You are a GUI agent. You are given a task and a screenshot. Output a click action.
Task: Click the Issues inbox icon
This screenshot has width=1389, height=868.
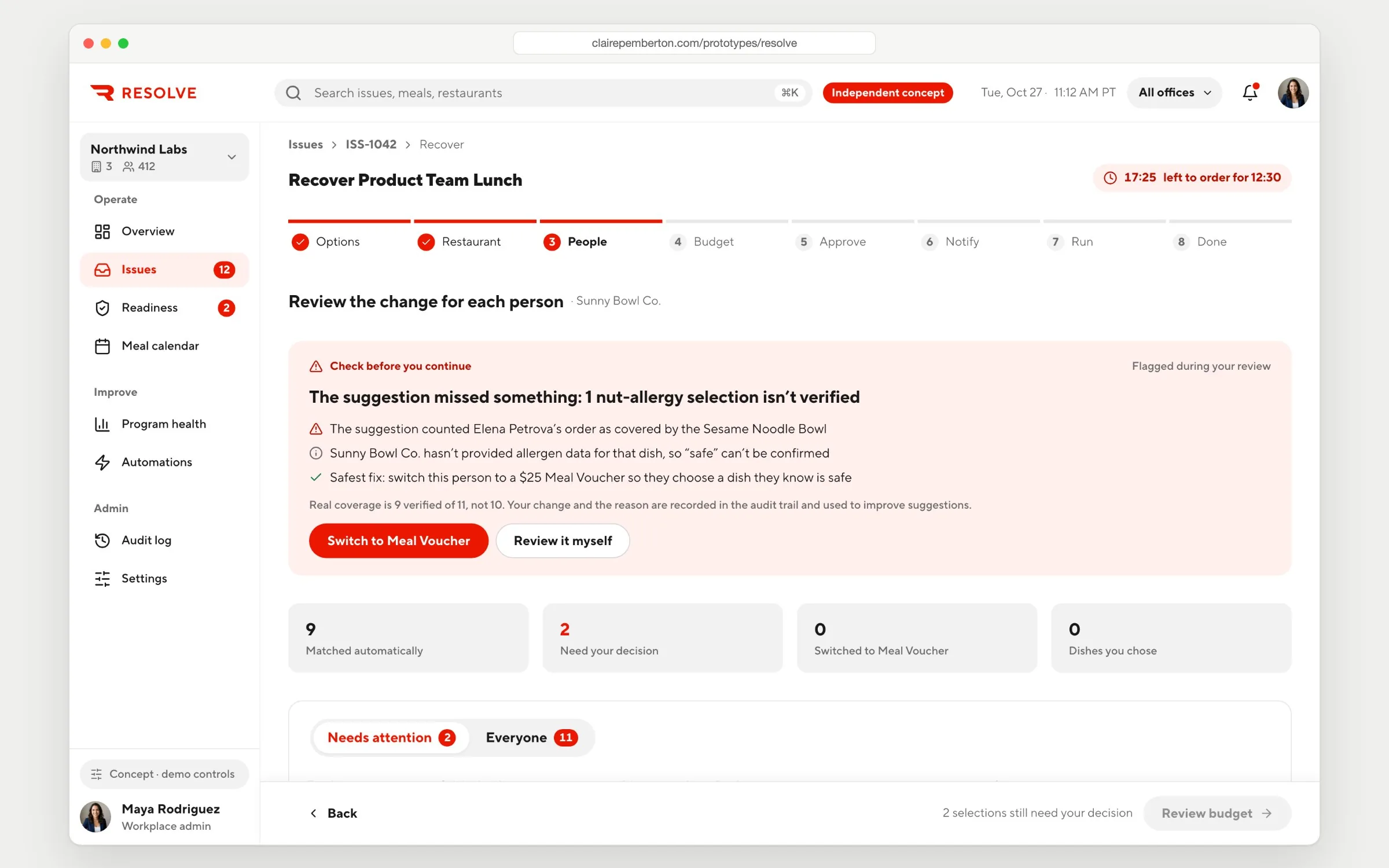pos(102,270)
